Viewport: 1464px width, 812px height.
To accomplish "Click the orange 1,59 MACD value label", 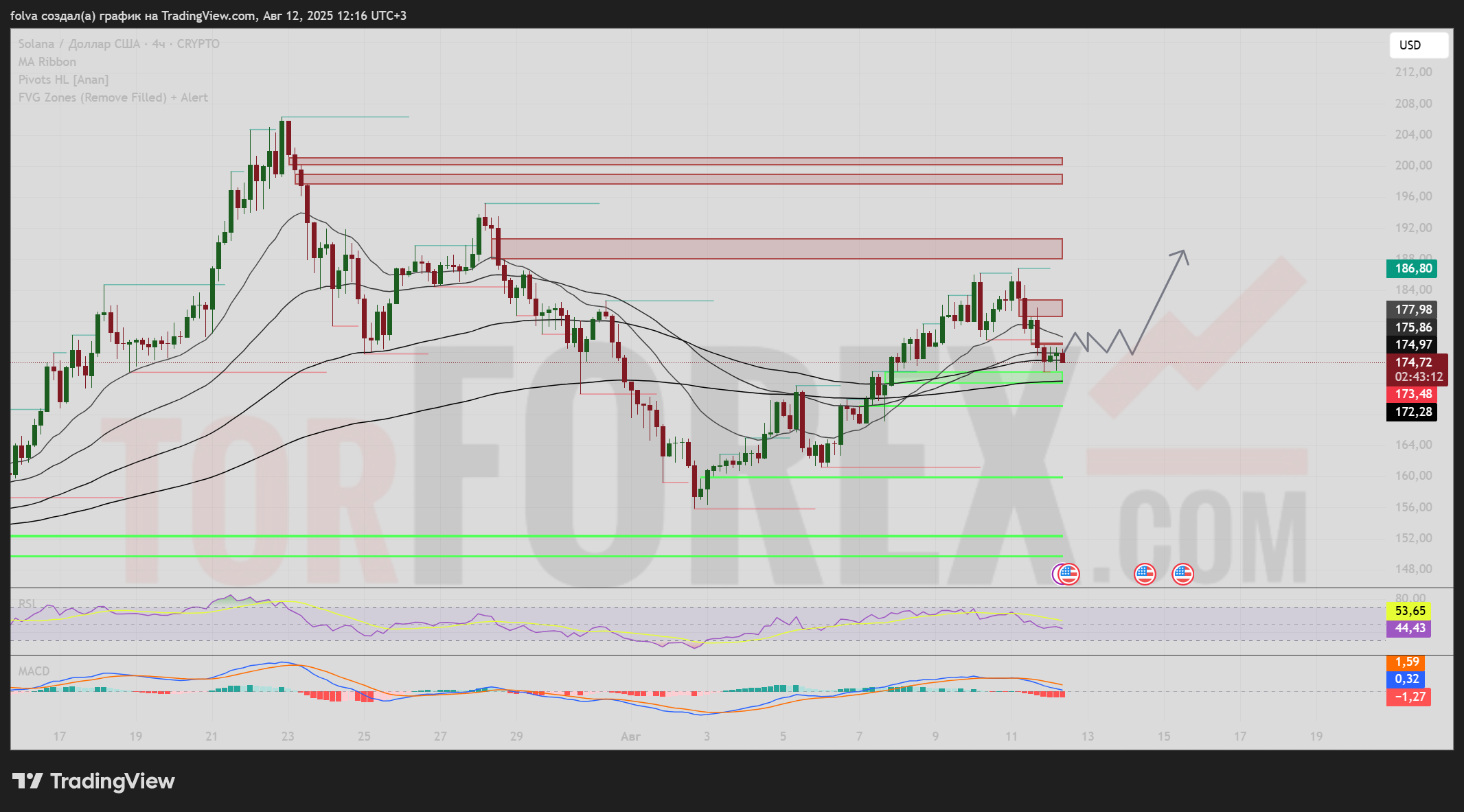I will coord(1406,662).
